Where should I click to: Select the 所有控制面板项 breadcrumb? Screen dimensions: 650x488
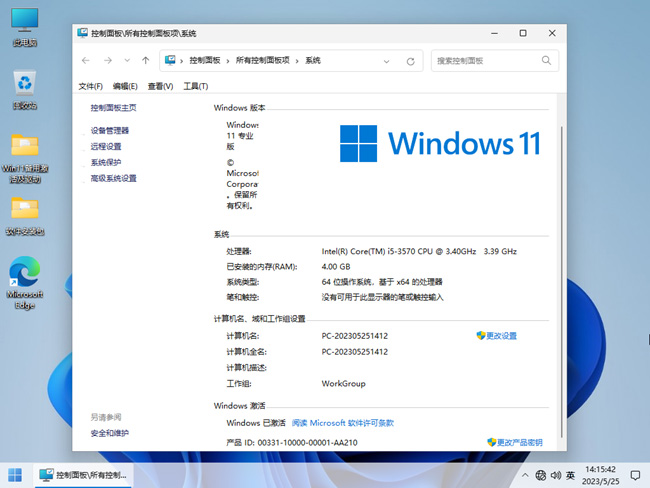pos(262,61)
